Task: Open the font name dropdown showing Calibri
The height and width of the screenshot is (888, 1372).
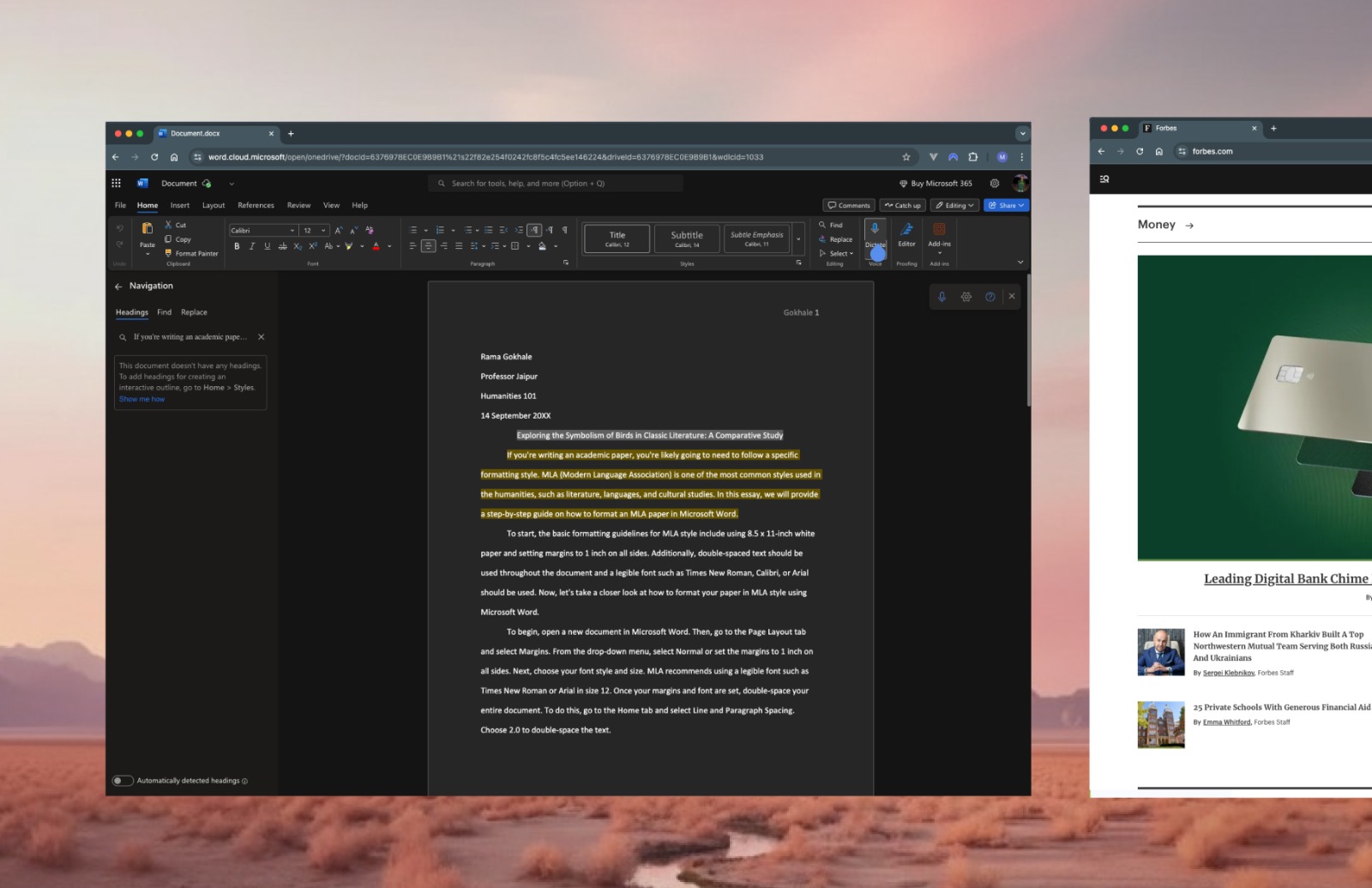Action: (262, 231)
